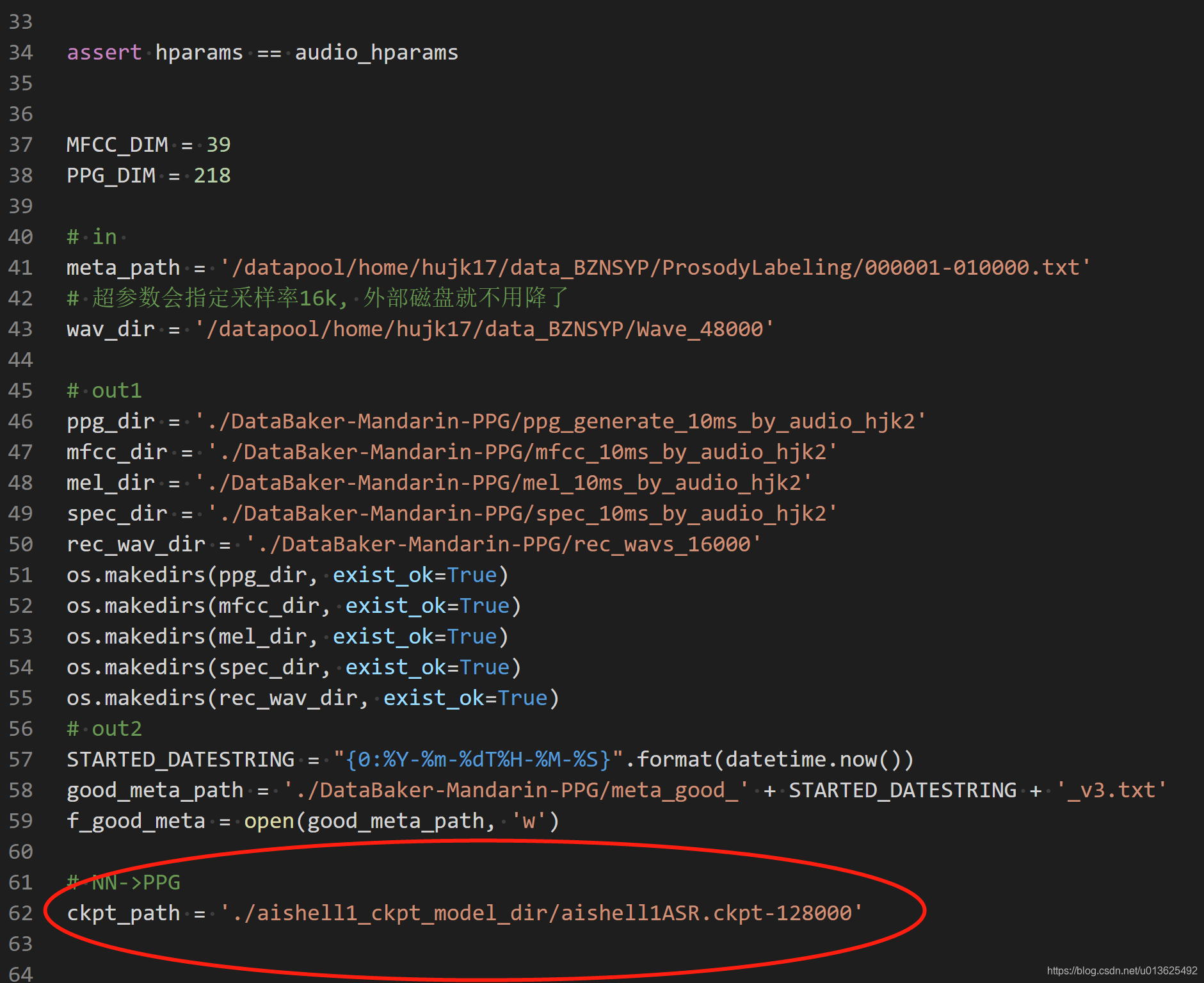Click the meta_good_ path string
This screenshot has height=983, width=1204.
click(516, 790)
